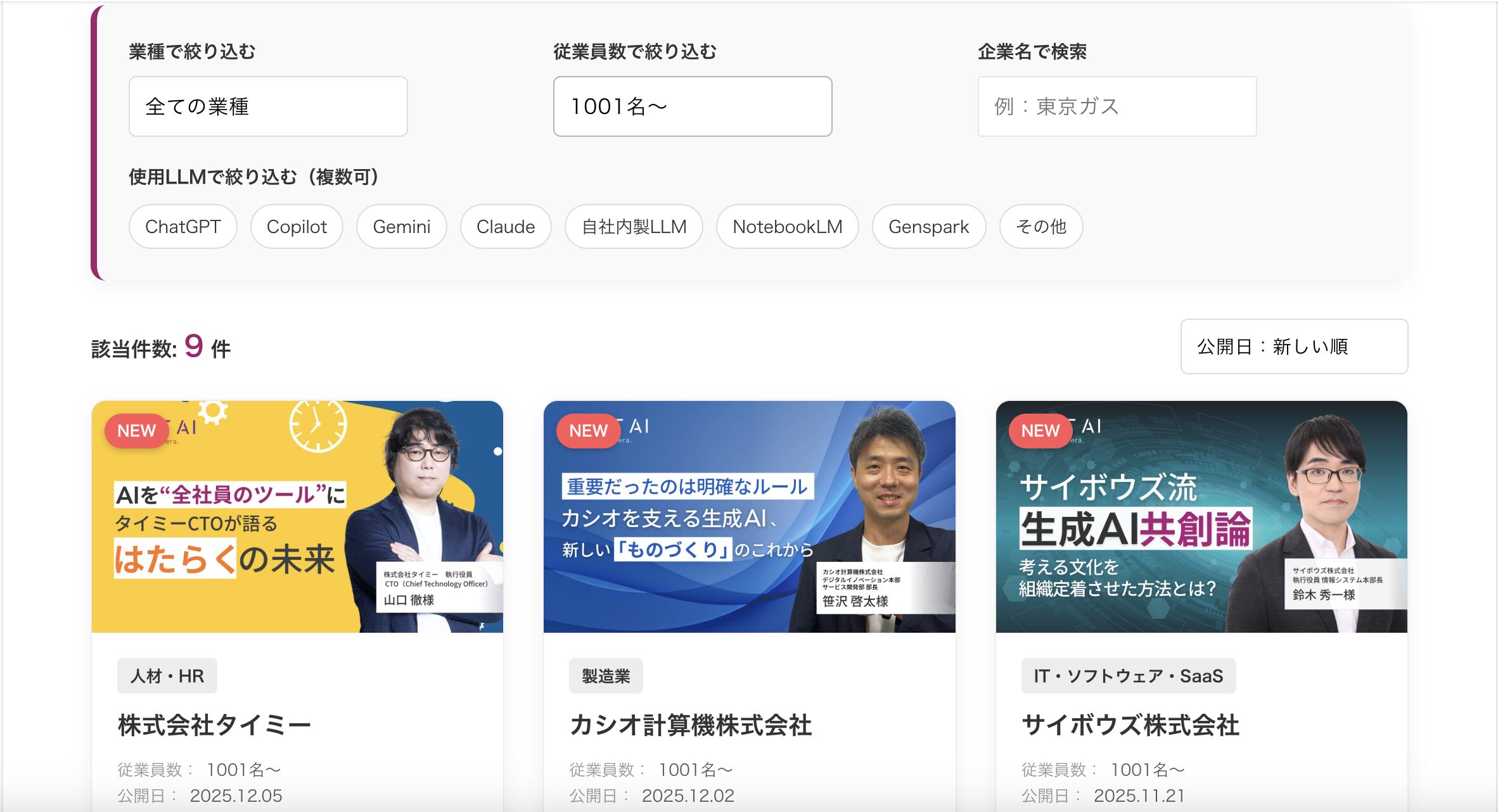This screenshot has height=812, width=1498.
Task: Select the 人材・HR category tag
Action: [167, 675]
